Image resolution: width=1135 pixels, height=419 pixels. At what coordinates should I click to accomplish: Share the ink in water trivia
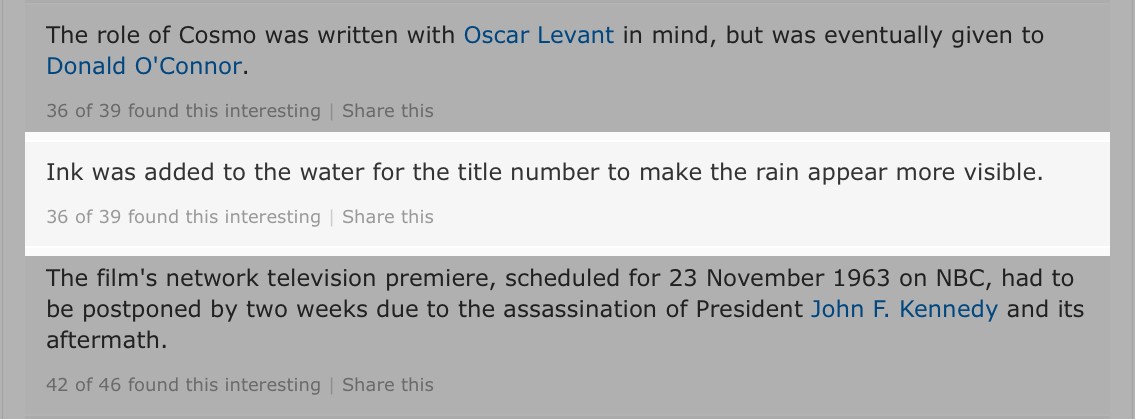(x=387, y=216)
